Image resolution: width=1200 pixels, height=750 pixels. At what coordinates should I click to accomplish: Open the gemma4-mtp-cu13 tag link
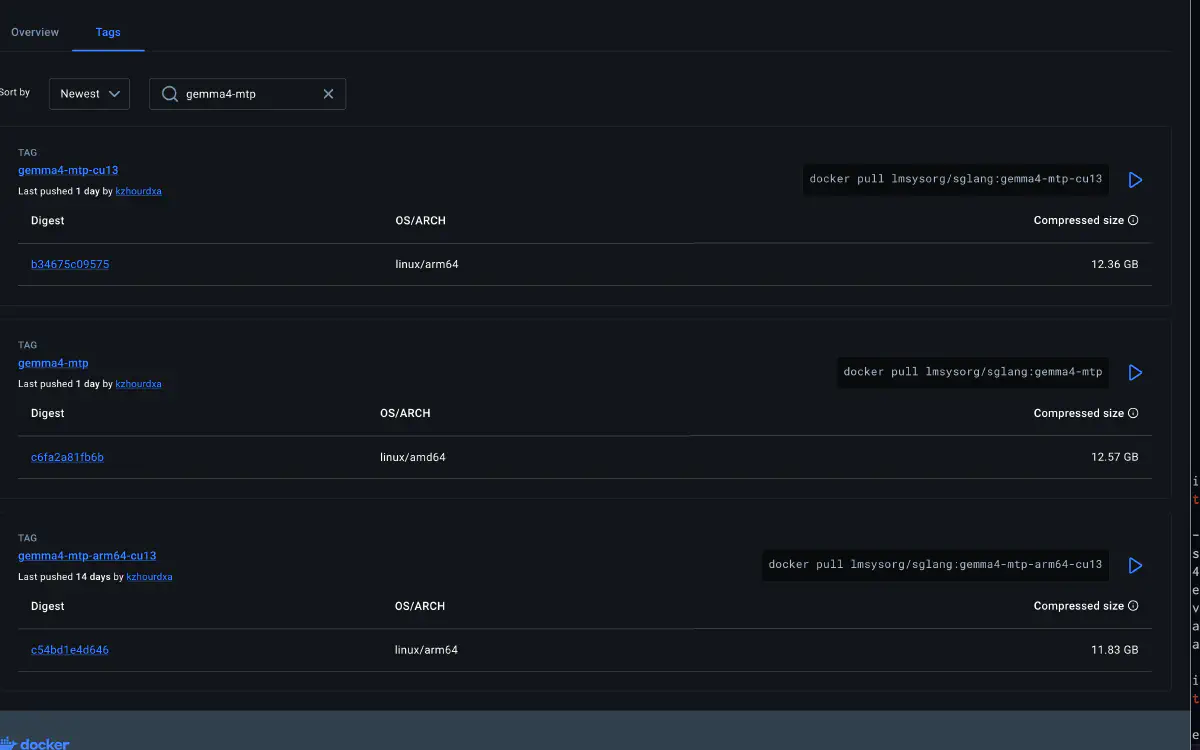pos(68,170)
